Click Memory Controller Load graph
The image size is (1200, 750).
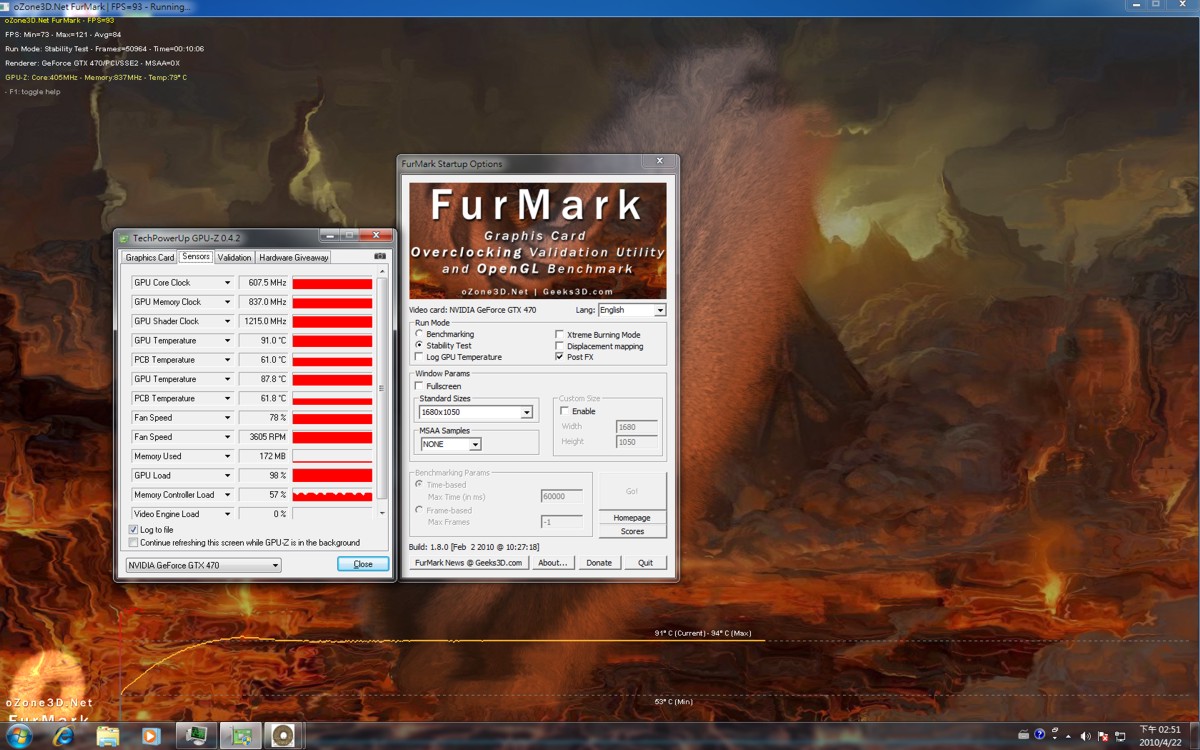[x=332, y=495]
